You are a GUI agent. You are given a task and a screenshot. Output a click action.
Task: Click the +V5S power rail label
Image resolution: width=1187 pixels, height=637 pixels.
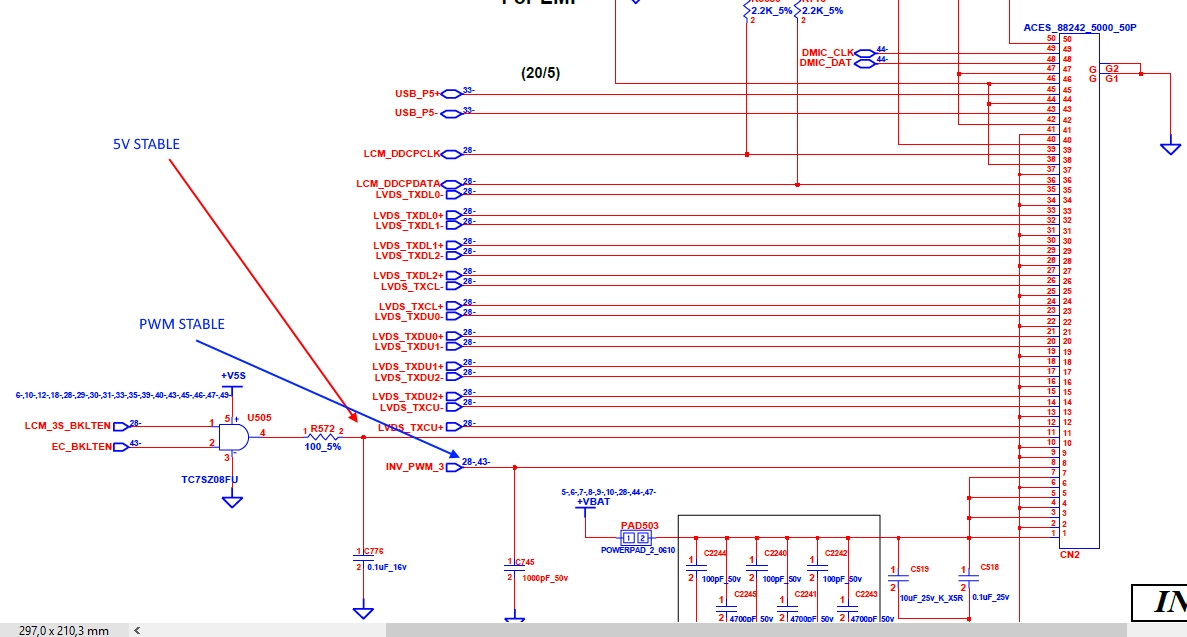point(233,376)
